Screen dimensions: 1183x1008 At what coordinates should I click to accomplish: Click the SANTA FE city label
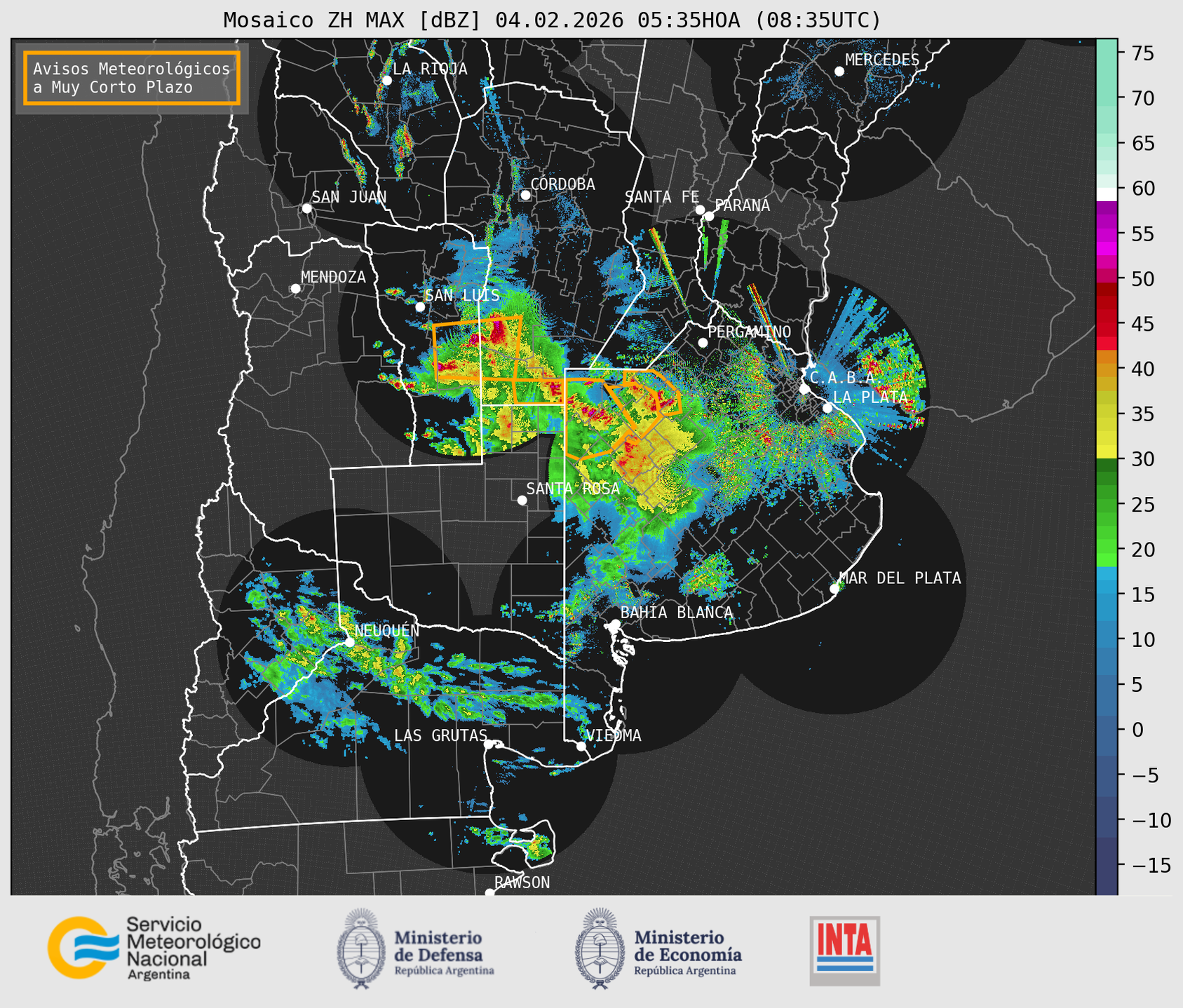[662, 197]
